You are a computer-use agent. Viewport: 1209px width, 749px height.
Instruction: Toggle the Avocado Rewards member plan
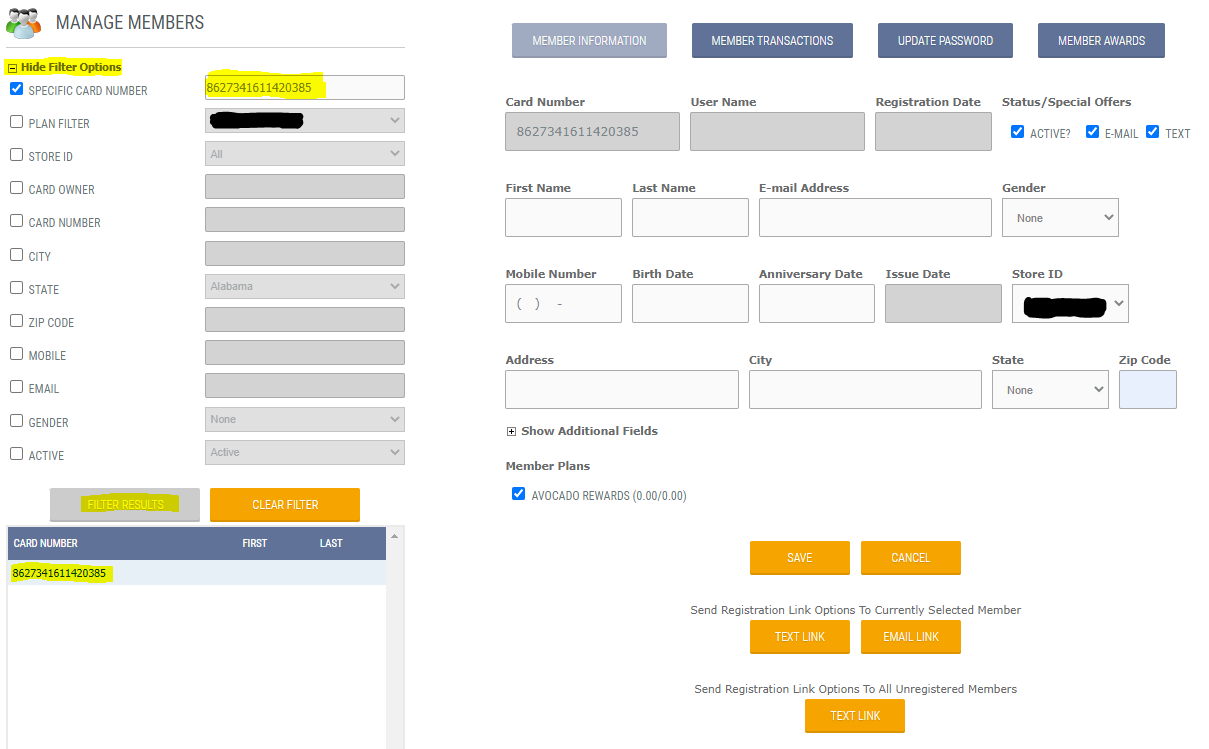(x=518, y=493)
